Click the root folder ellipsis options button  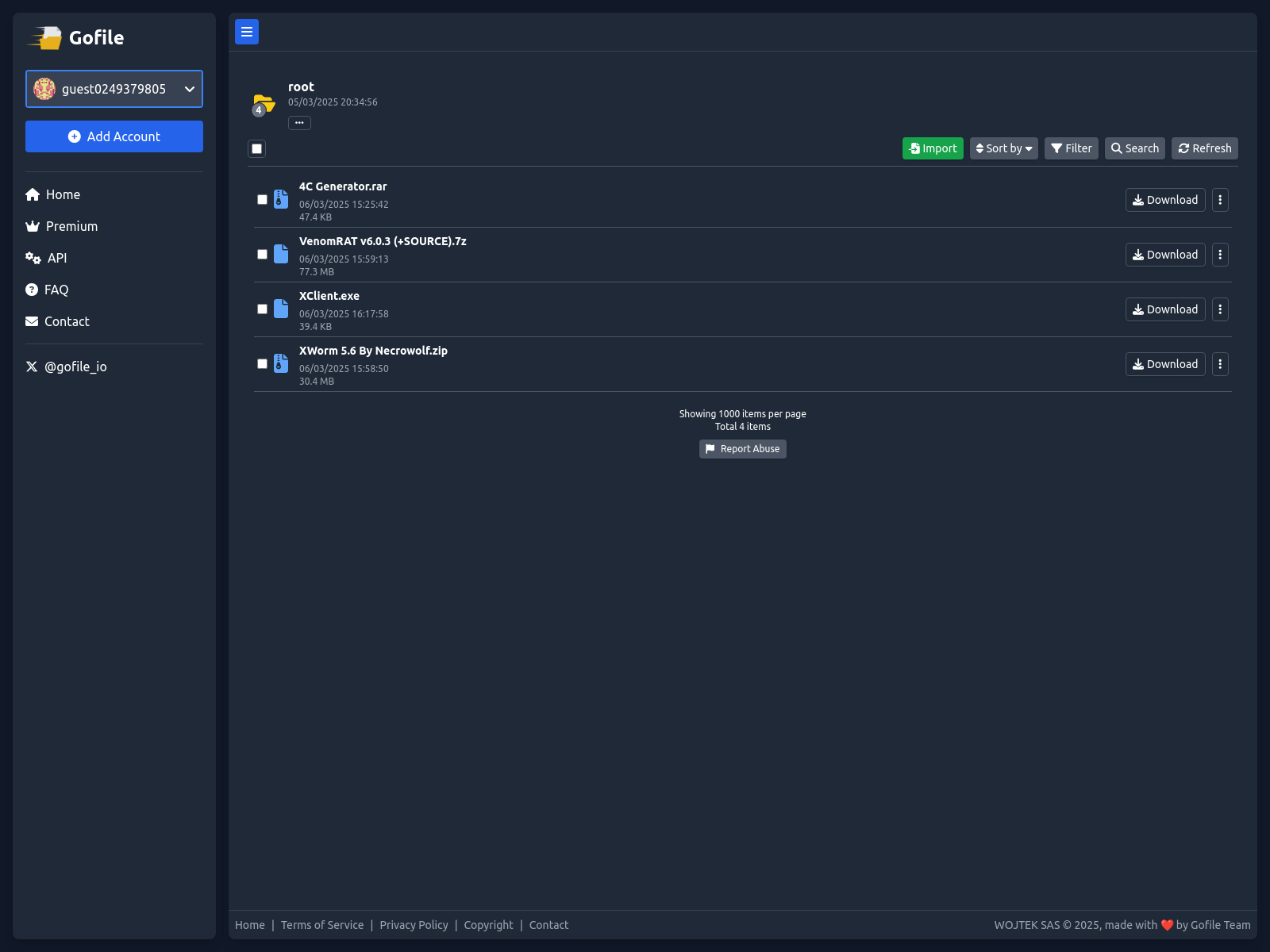point(299,123)
